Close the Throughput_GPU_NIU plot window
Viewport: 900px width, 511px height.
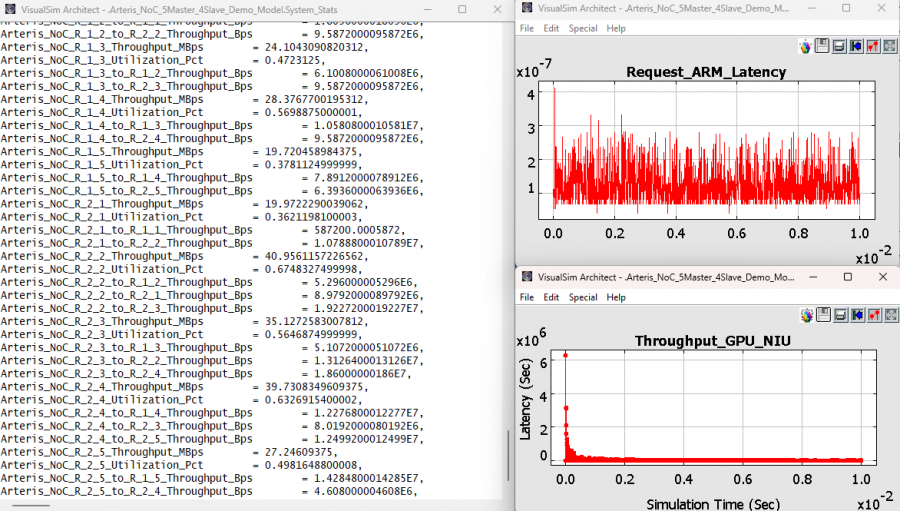click(882, 277)
